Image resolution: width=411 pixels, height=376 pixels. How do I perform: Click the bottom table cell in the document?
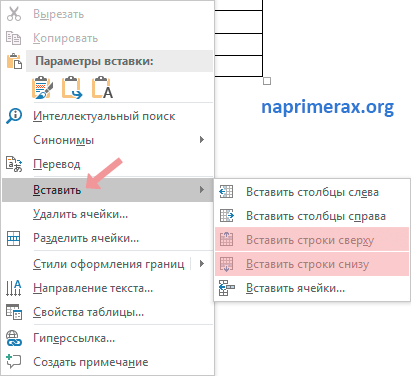pos(238,66)
